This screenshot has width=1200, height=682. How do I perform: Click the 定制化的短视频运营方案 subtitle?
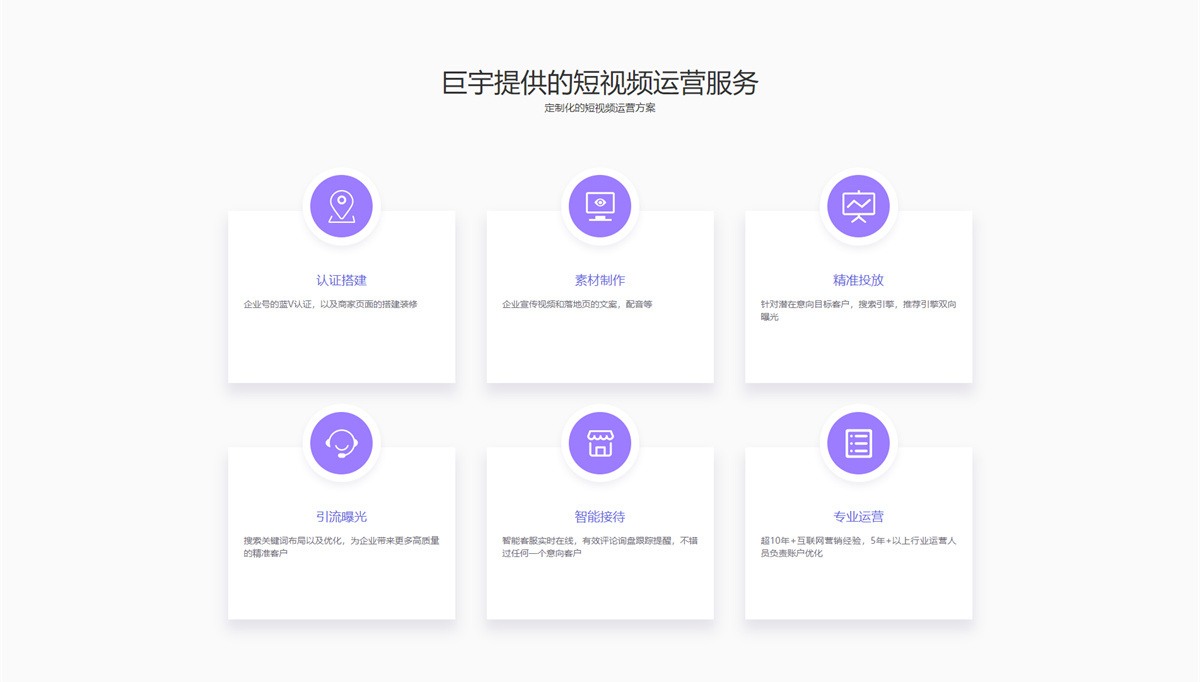[x=600, y=108]
